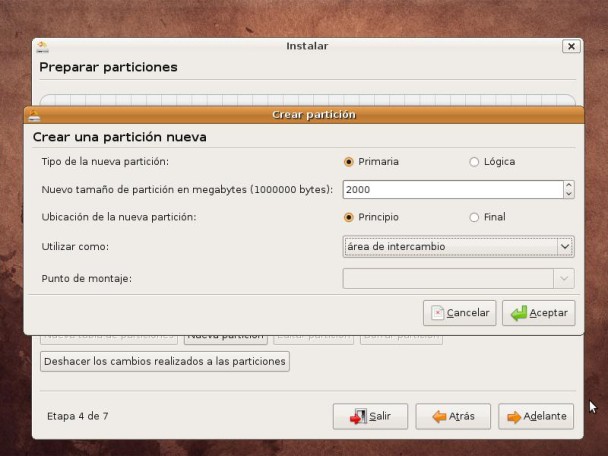Decrease partition size with down stepper arrow
Screen dimensions: 608x456
pos(569,194)
